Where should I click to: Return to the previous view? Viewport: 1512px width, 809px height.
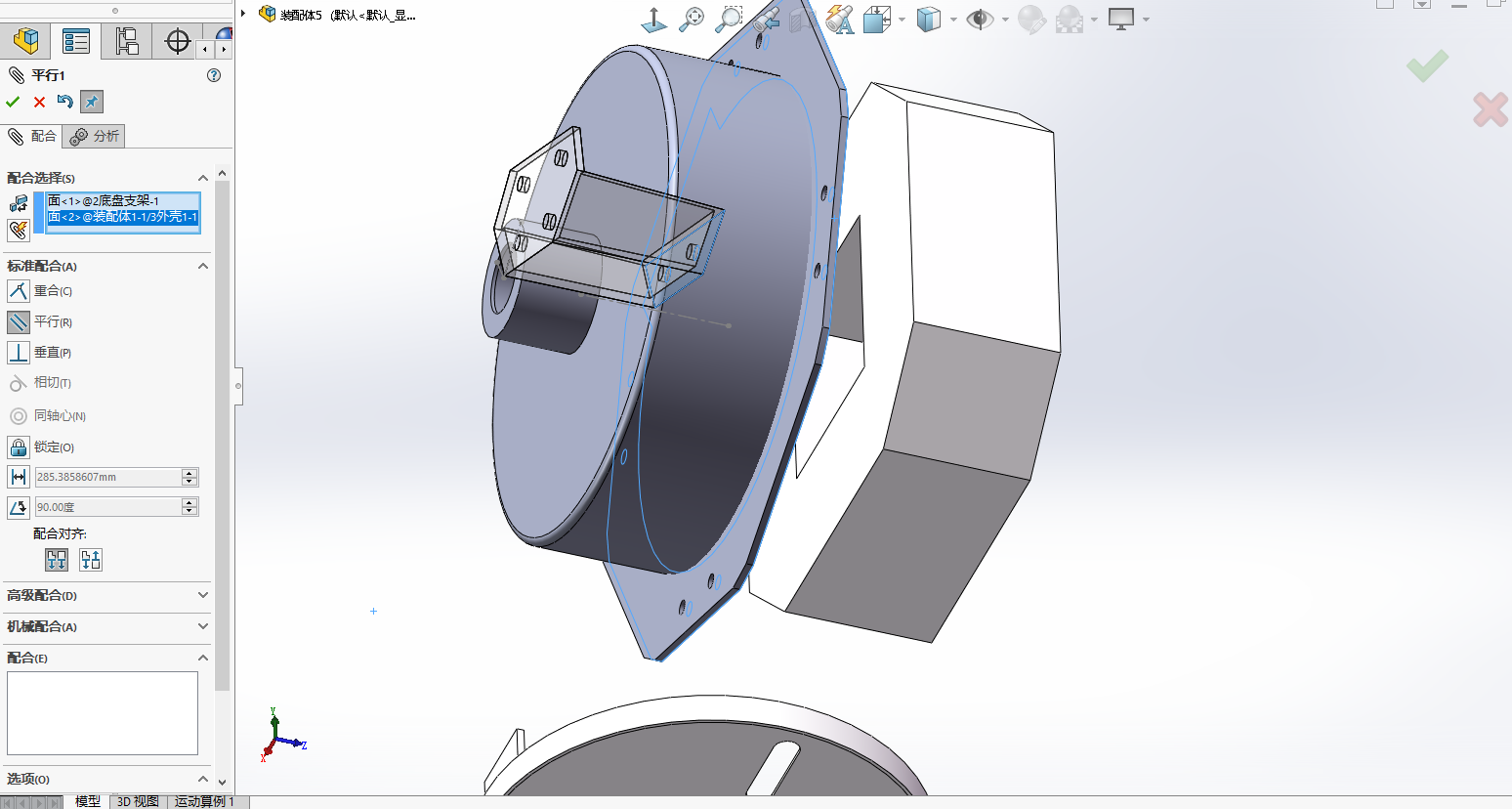click(766, 19)
